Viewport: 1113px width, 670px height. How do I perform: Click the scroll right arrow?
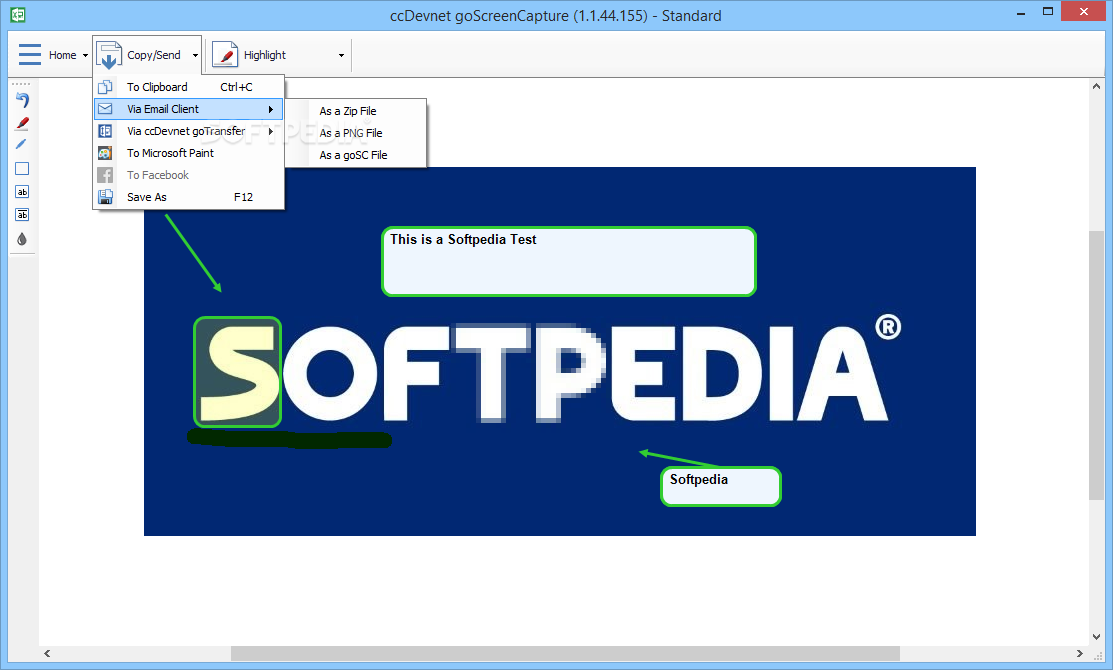click(1080, 653)
